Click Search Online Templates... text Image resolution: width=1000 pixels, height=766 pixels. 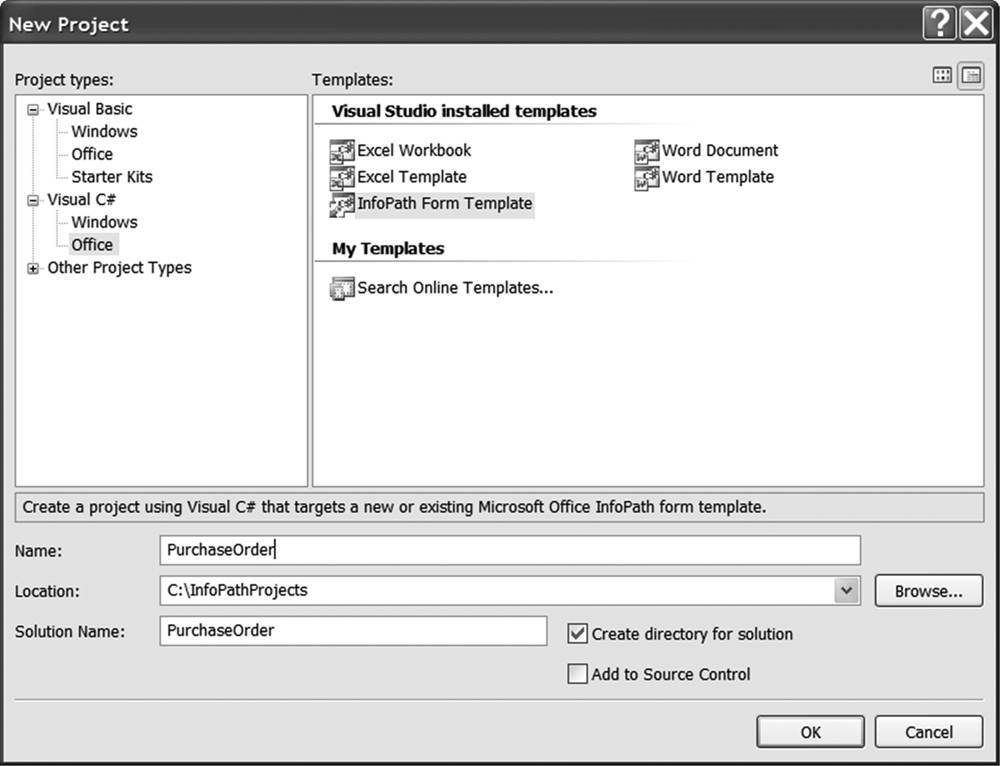coord(455,288)
